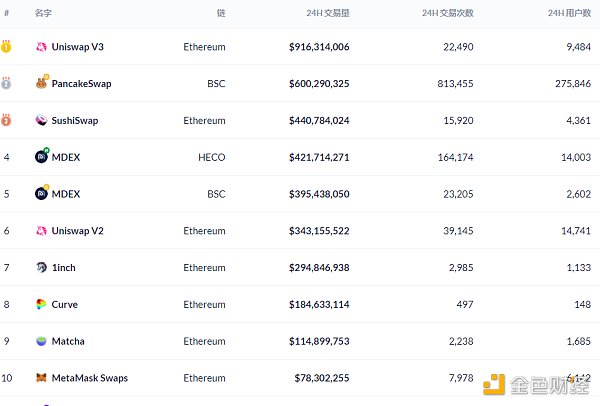Click the bronze third-place medal icon
The image size is (600, 406).
click(x=7, y=120)
